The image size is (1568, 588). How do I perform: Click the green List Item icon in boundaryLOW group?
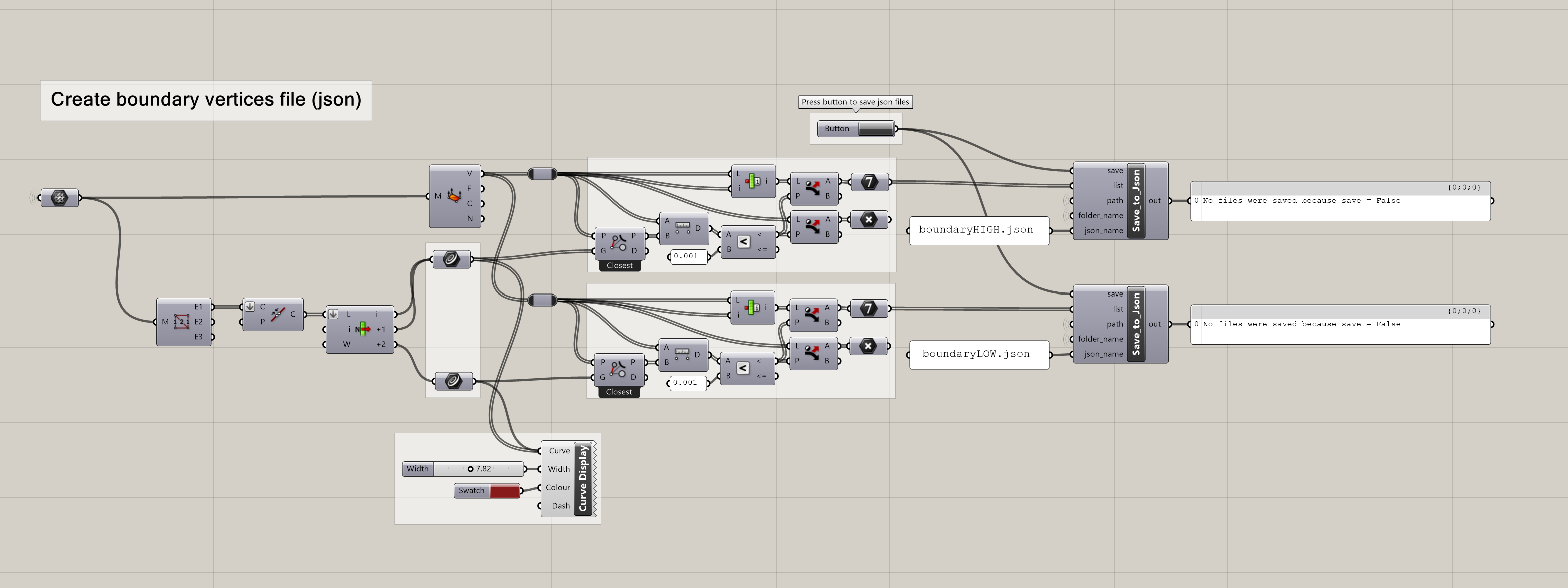tap(752, 308)
